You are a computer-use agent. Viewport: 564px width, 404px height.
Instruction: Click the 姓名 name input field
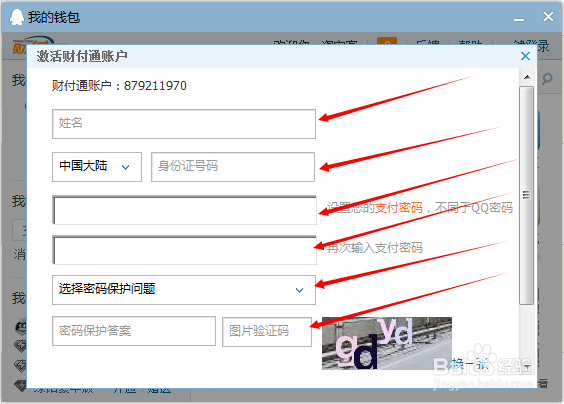coord(184,124)
